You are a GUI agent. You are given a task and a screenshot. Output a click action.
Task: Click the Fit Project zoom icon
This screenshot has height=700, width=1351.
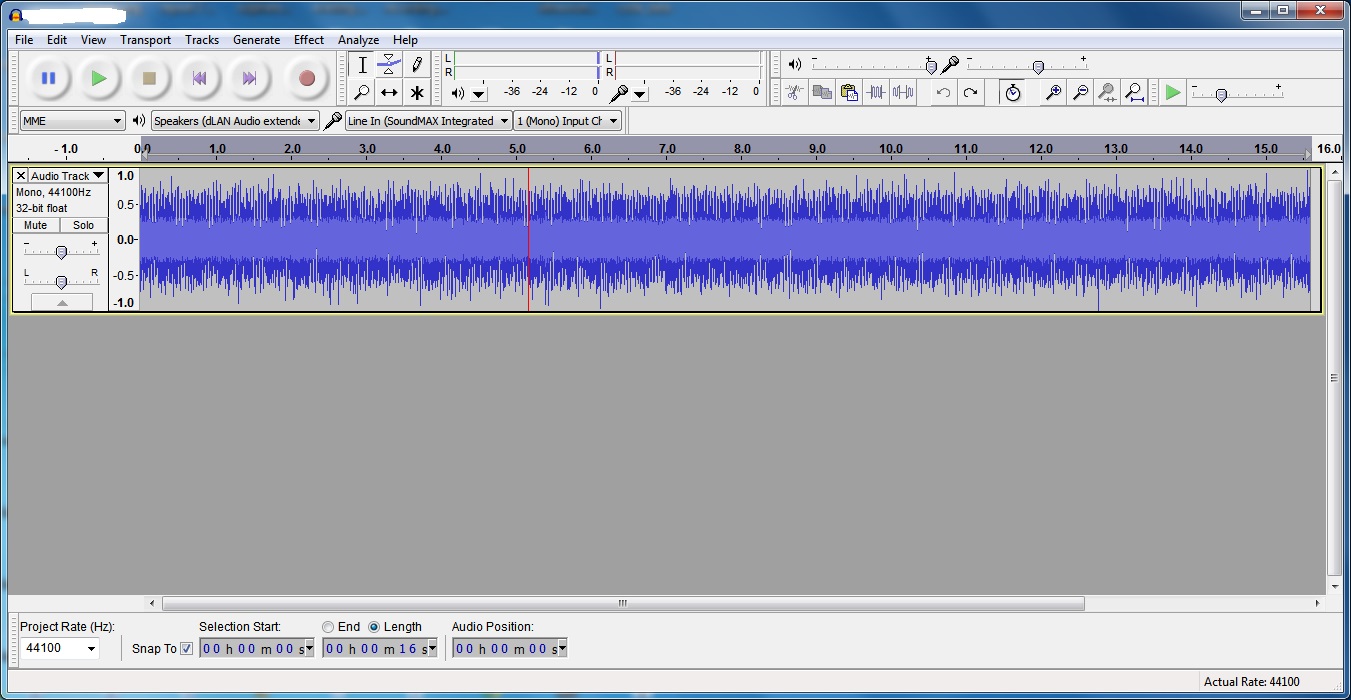point(1134,93)
